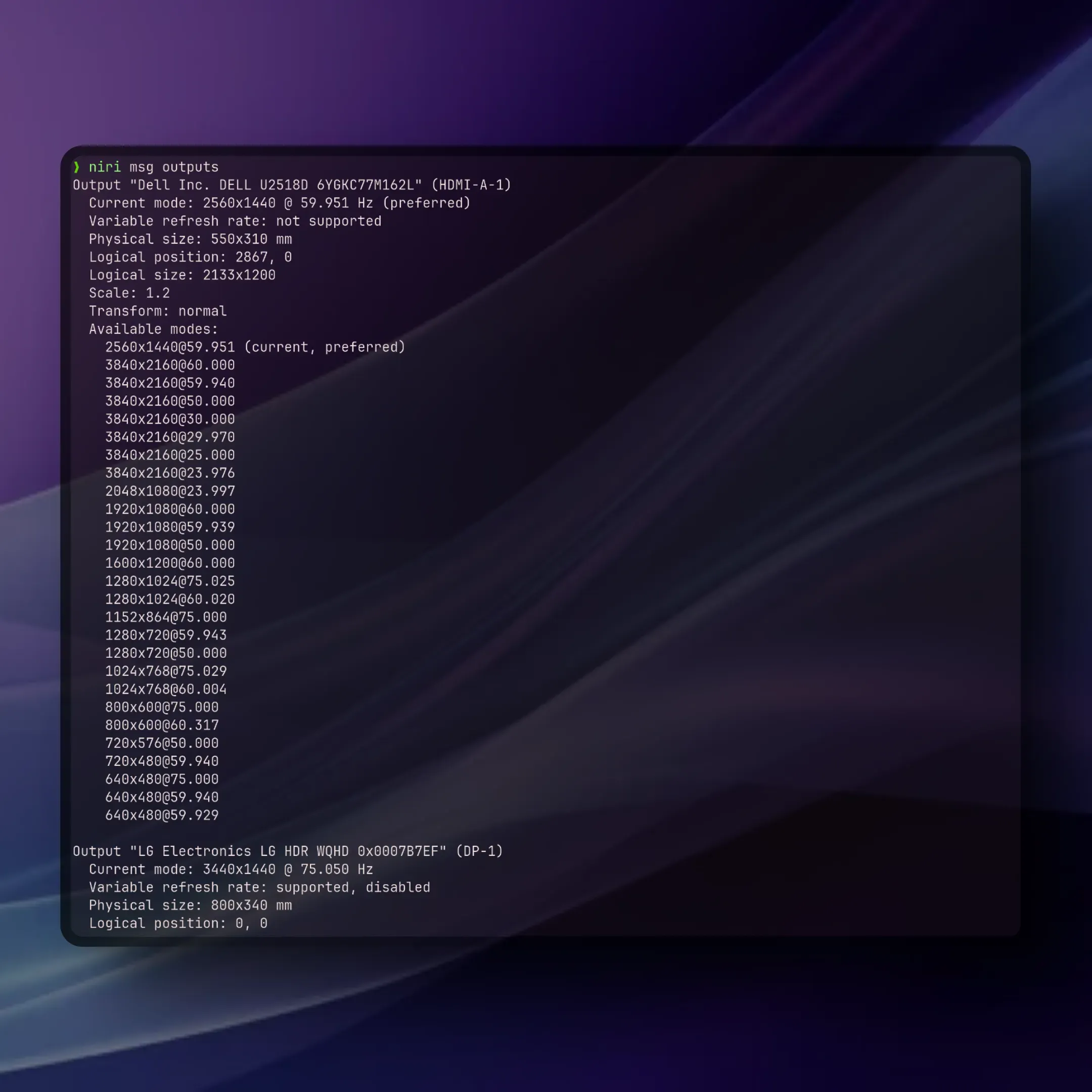Click 'Logical position: 0, 0' line
The height and width of the screenshot is (1092, 1092).
pos(178,924)
